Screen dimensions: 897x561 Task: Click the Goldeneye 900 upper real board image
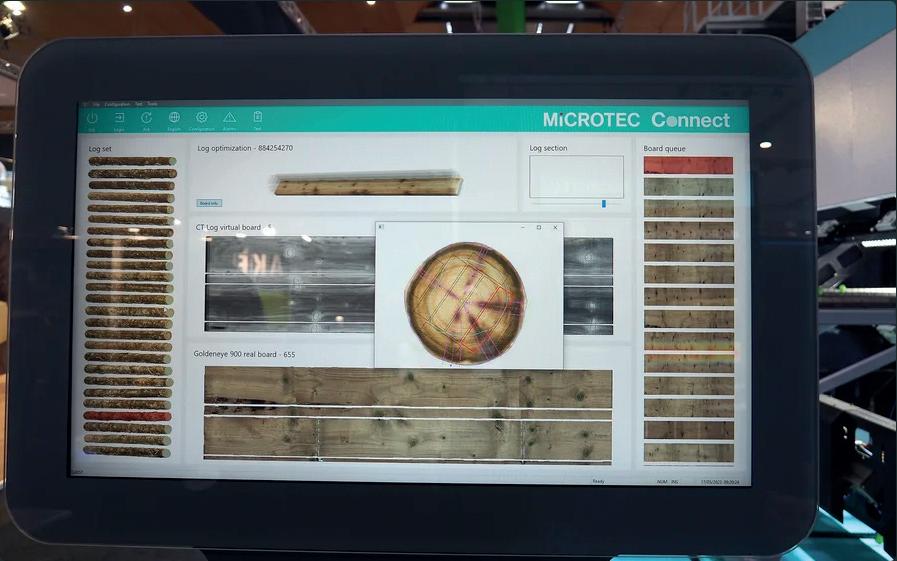pyautogui.click(x=408, y=388)
